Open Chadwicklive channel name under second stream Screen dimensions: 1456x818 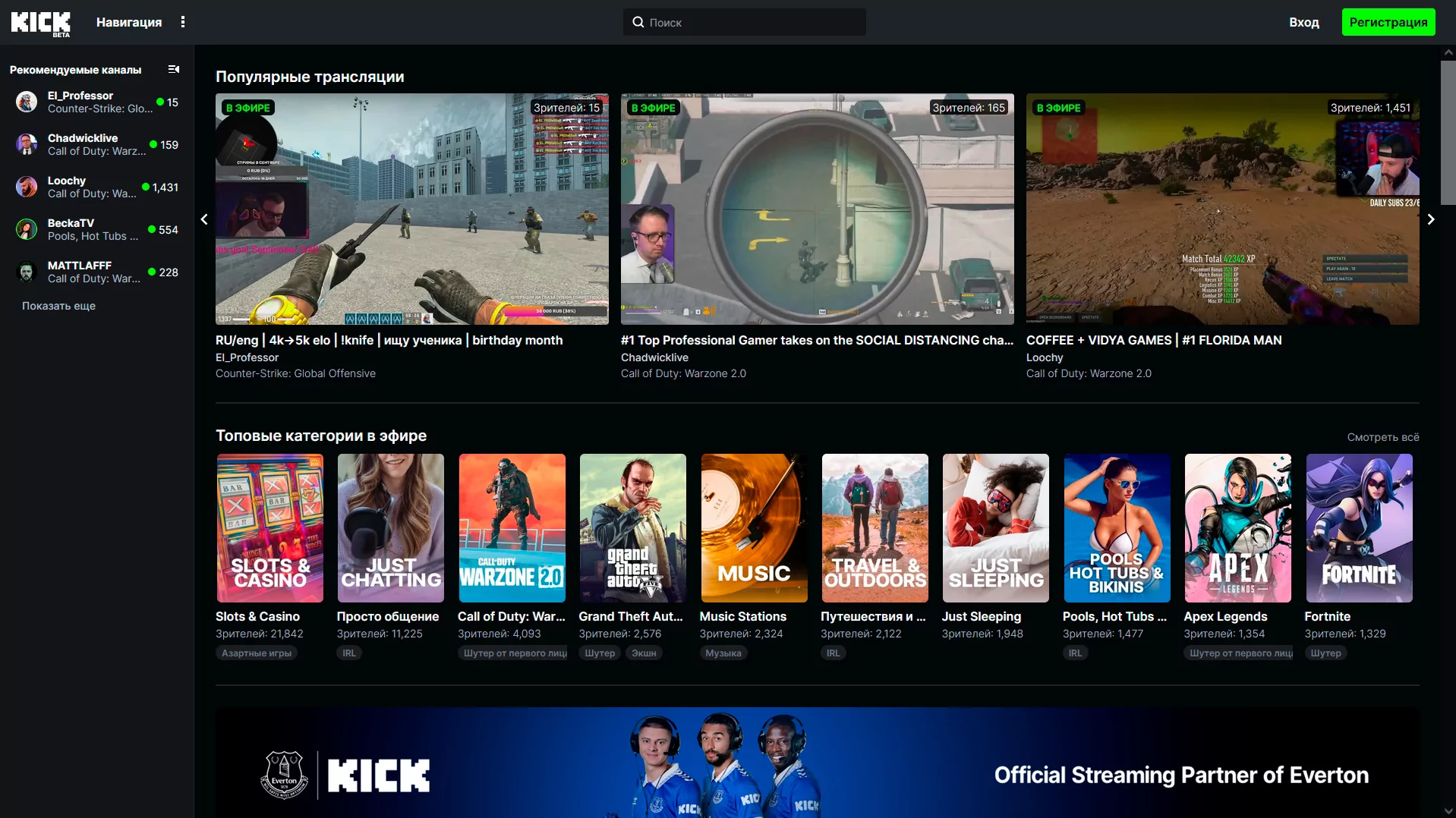654,357
